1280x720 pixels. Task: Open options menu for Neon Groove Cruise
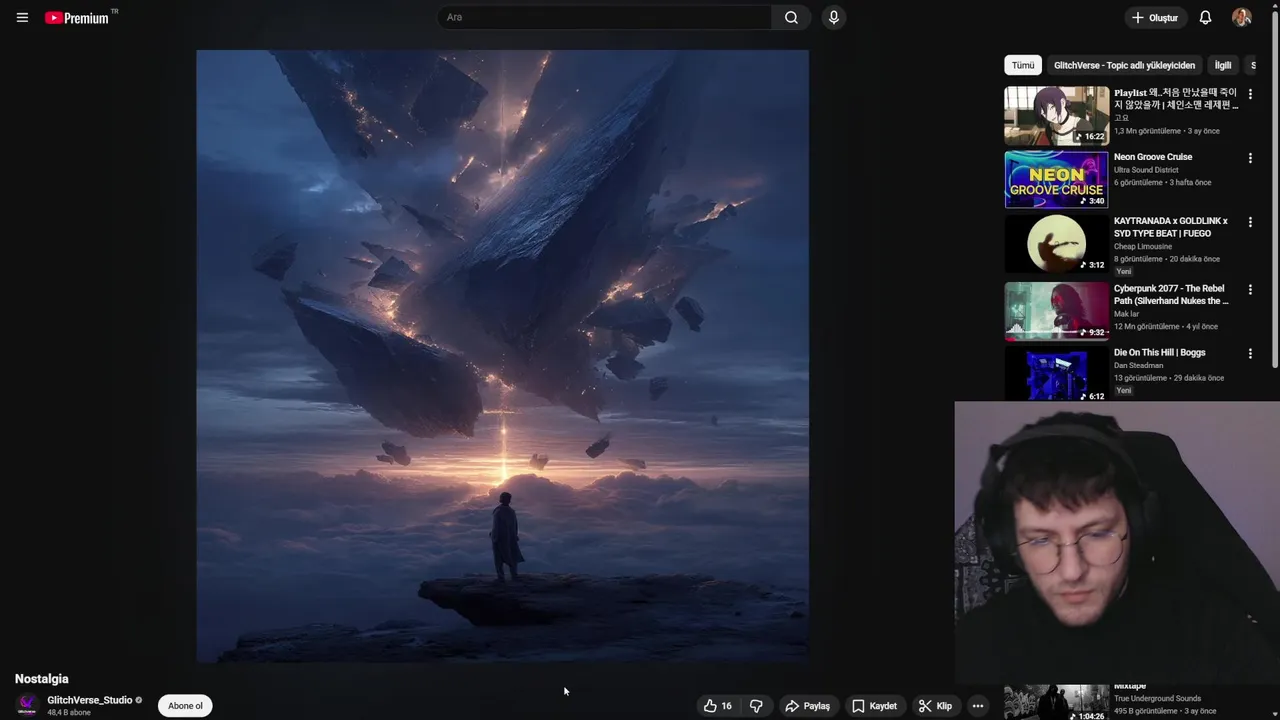click(1250, 158)
